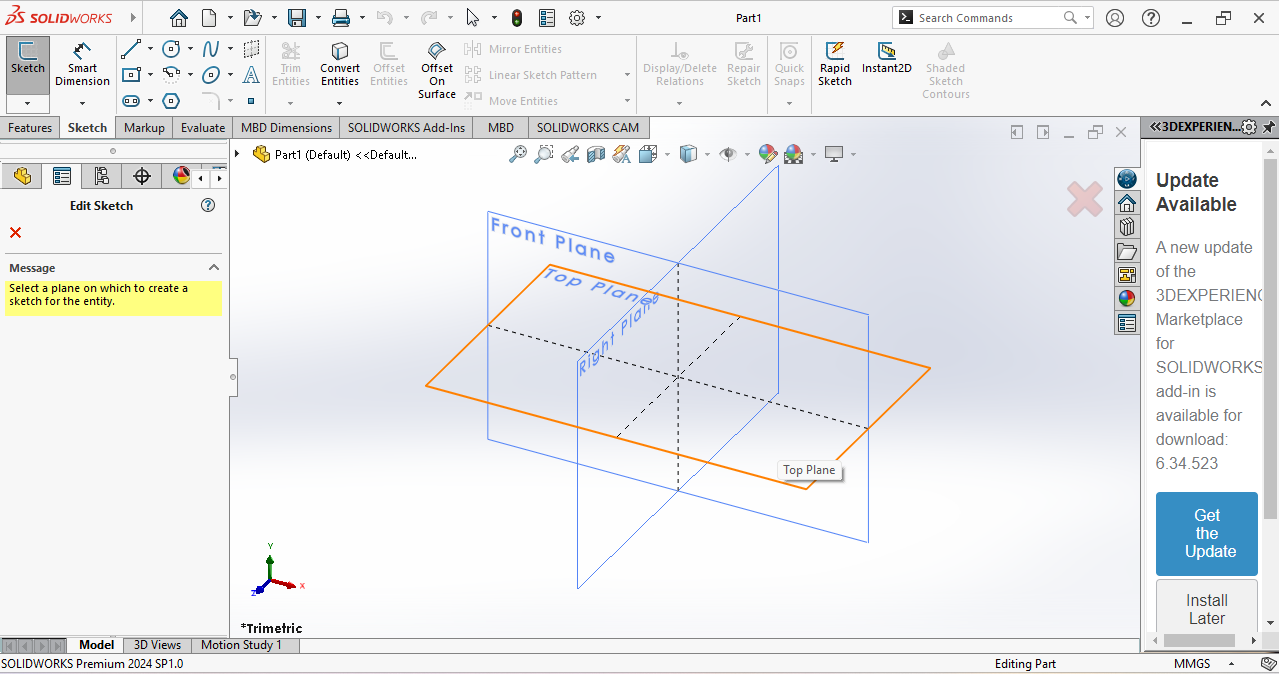Open the Motion Study 1 tab

coord(242,645)
